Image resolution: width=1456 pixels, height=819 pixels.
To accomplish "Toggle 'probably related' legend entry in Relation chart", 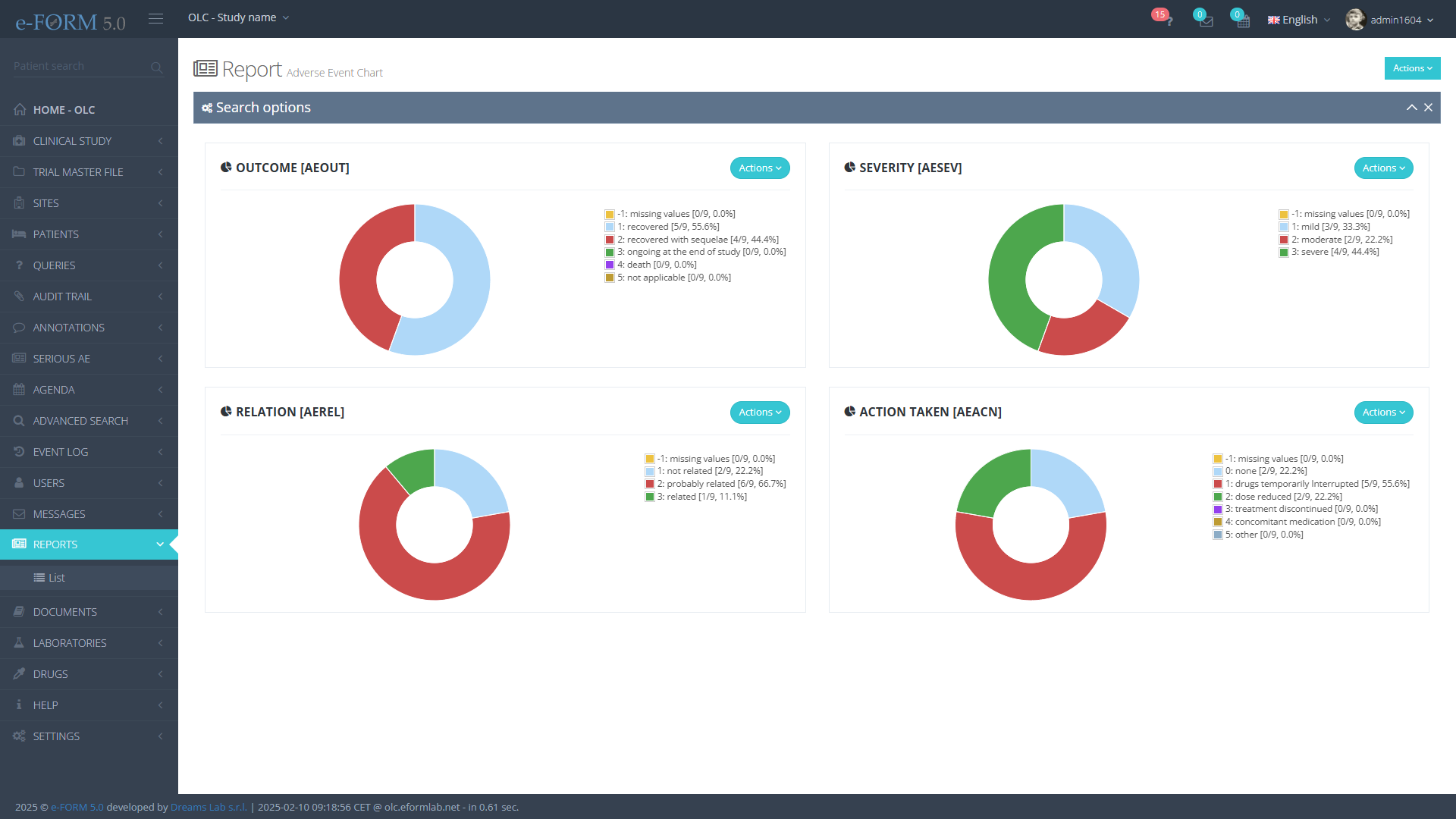I will [x=720, y=484].
